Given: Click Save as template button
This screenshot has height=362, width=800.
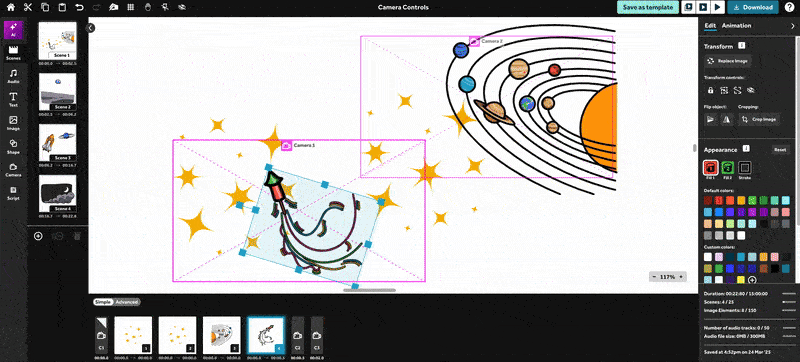Looking at the screenshot, I should (x=648, y=7).
